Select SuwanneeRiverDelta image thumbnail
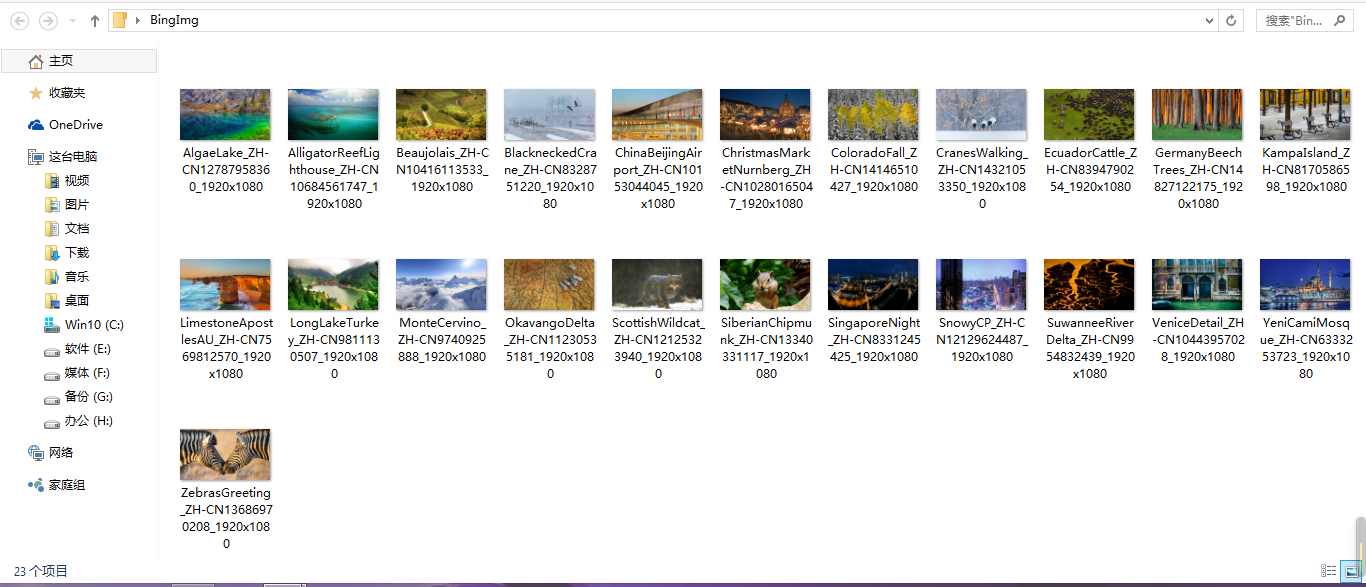This screenshot has width=1366, height=587. point(1089,285)
